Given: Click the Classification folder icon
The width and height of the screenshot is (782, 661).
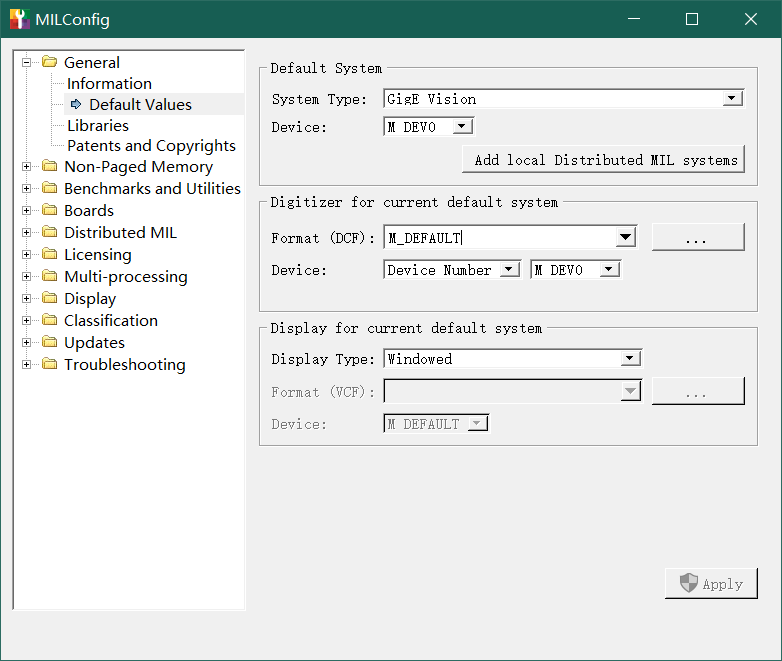Looking at the screenshot, I should 49,319.
